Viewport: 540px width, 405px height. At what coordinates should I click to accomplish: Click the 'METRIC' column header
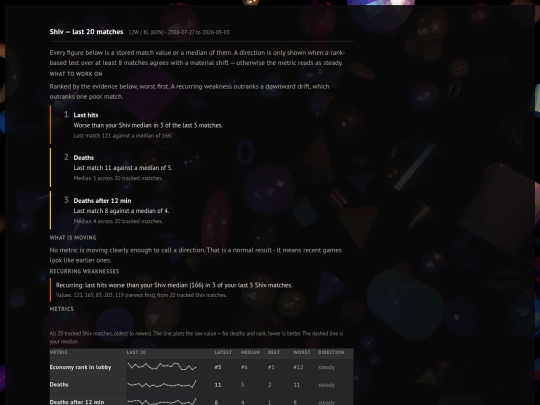(x=59, y=352)
